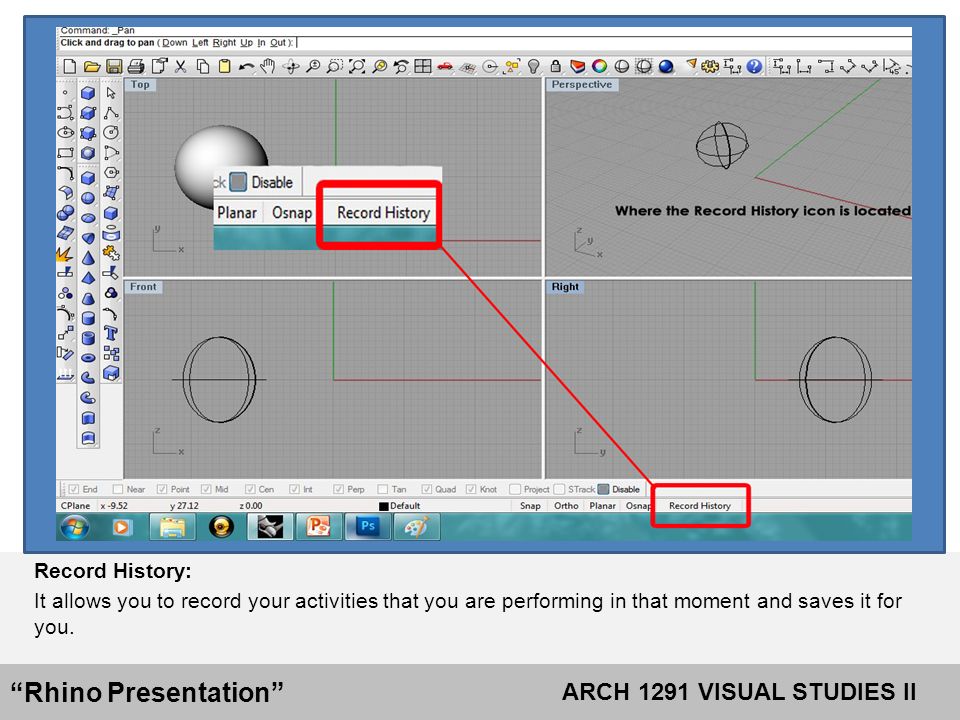This screenshot has height=720, width=960.
Task: Toggle the Perp osnap checkbox
Action: pyautogui.click(x=339, y=489)
